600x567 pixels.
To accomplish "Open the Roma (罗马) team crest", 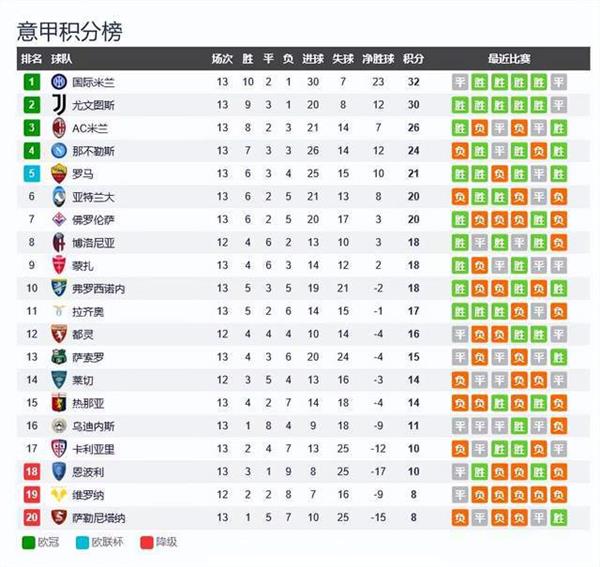I will [x=59, y=174].
